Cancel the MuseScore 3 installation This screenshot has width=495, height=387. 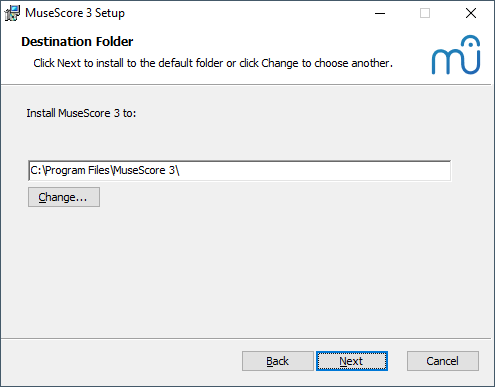click(x=443, y=361)
